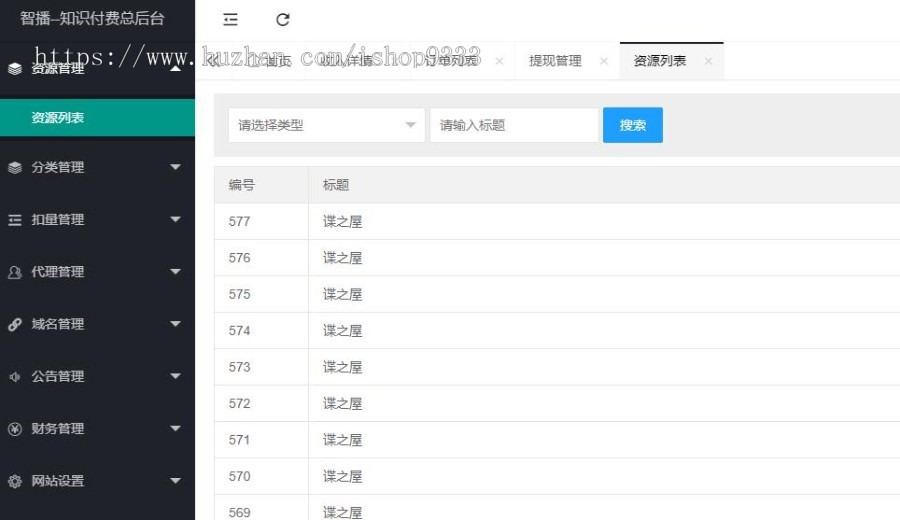Switch to the 提现管理 tab
Screen dimensions: 900x520
(x=555, y=61)
